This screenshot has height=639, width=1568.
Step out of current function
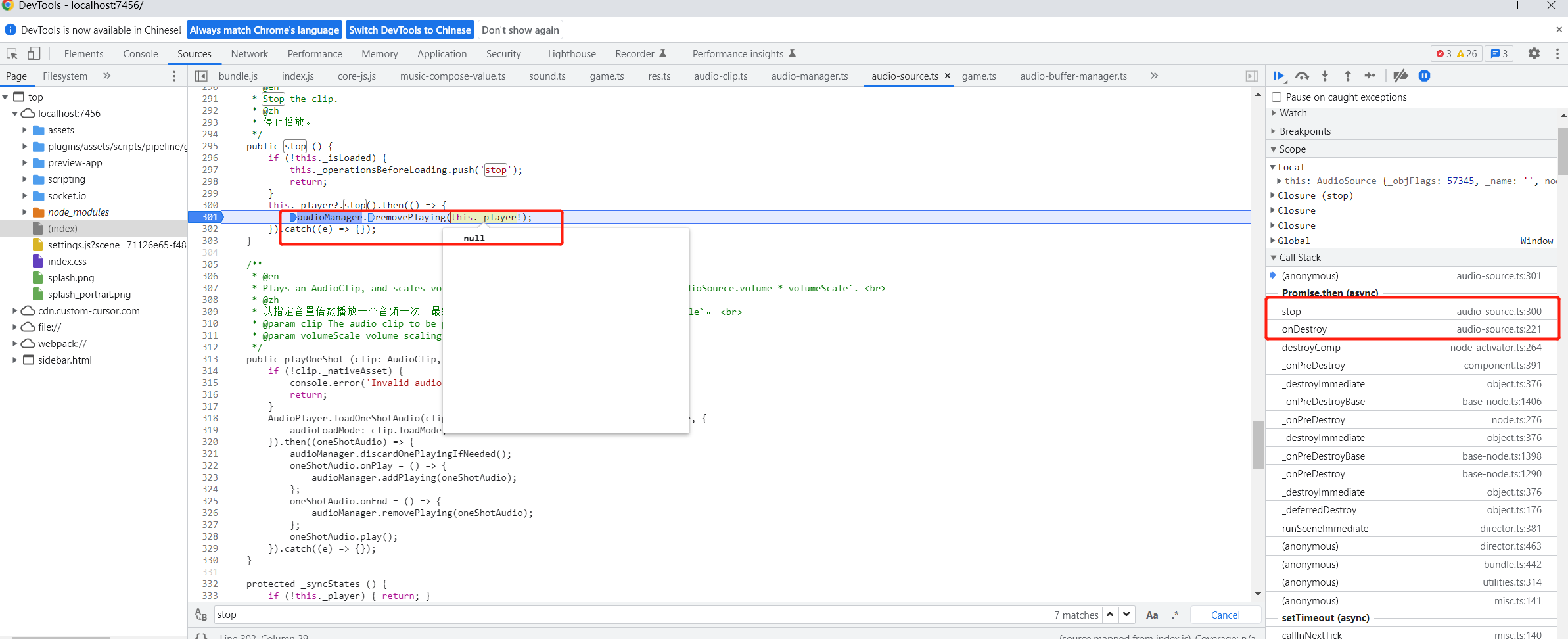click(1348, 76)
